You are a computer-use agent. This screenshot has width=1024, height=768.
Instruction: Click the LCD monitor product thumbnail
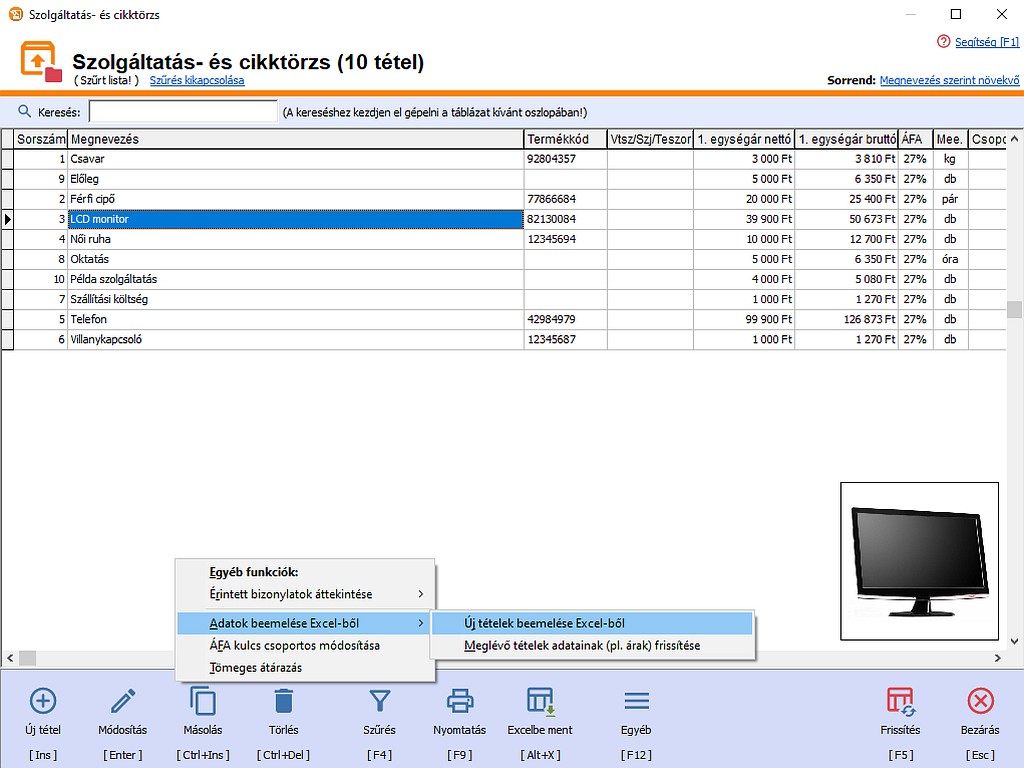tap(919, 561)
